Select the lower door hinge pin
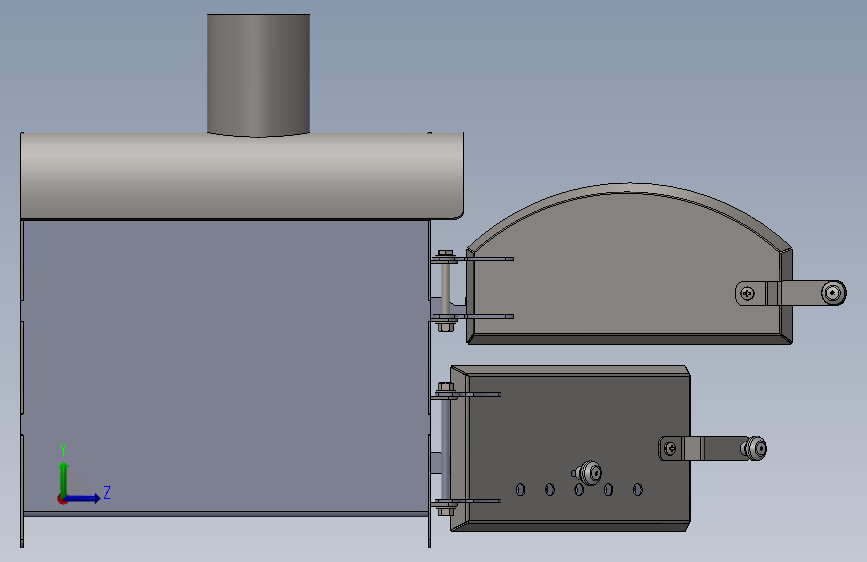The height and width of the screenshot is (562, 867). (x=444, y=448)
